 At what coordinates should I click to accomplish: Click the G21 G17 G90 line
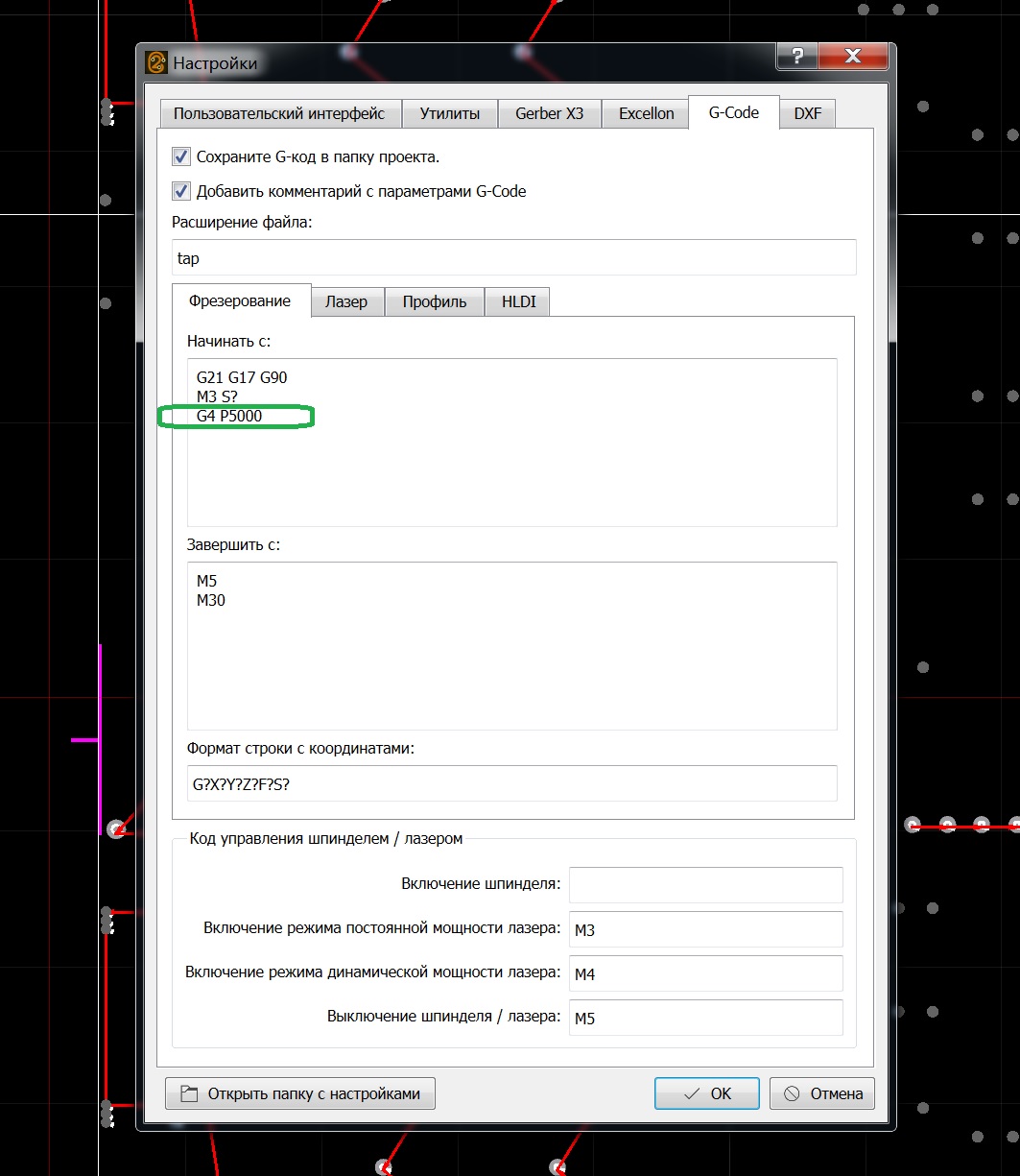(242, 378)
